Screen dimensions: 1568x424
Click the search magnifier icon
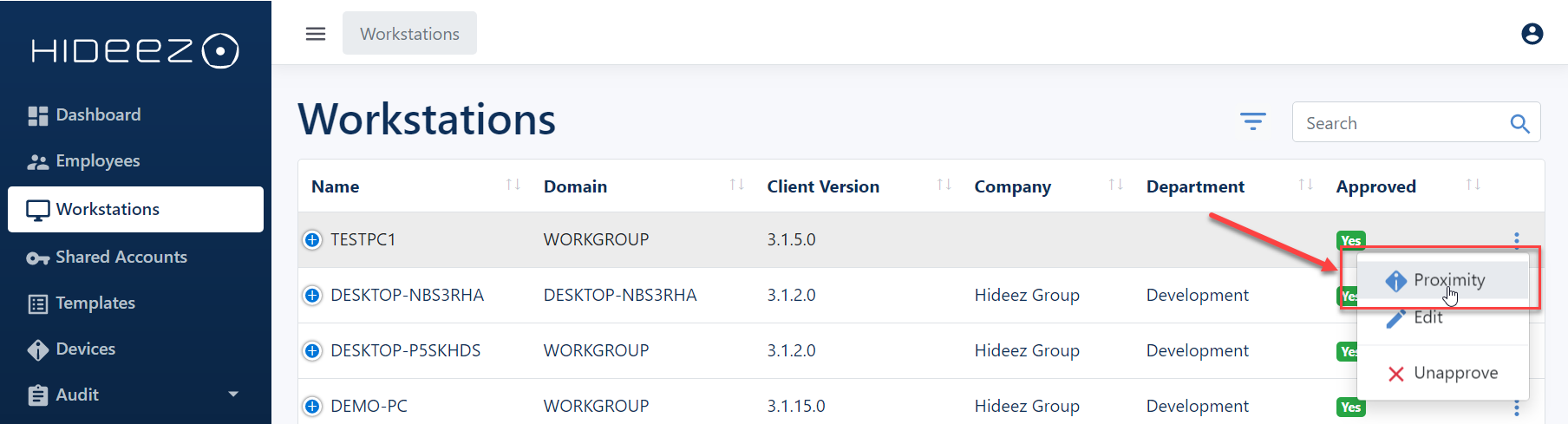(x=1519, y=123)
